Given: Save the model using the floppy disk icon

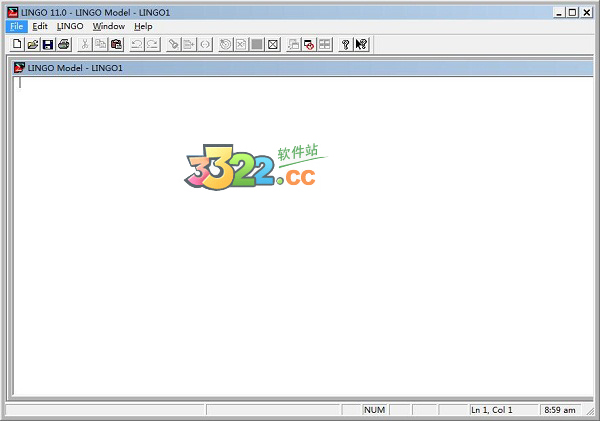Looking at the screenshot, I should click(x=48, y=44).
